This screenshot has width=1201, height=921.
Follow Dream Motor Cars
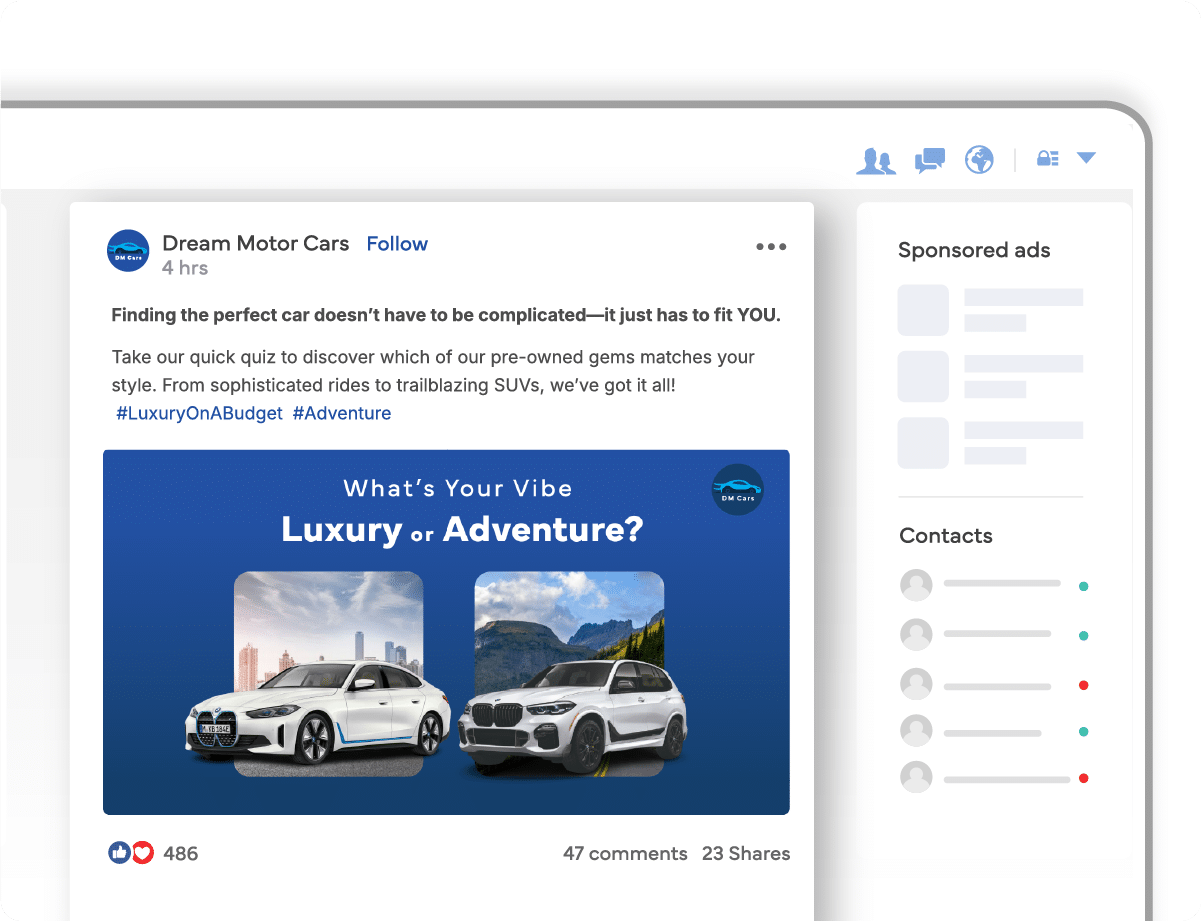click(x=397, y=243)
